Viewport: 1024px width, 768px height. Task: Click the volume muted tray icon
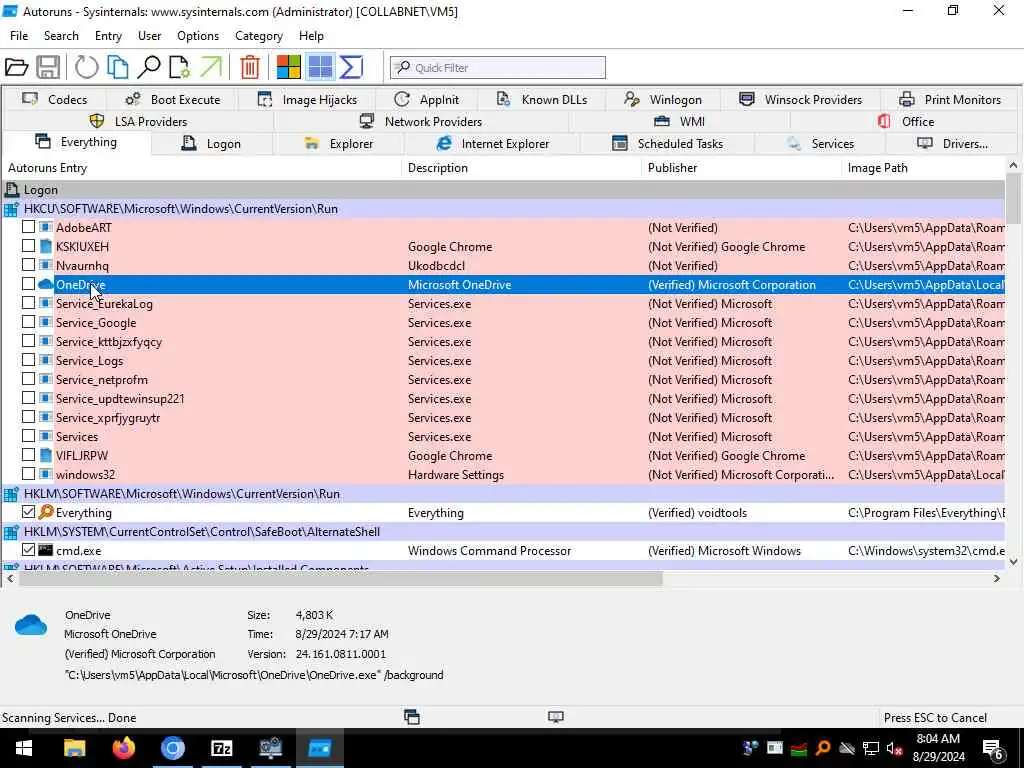(894, 748)
